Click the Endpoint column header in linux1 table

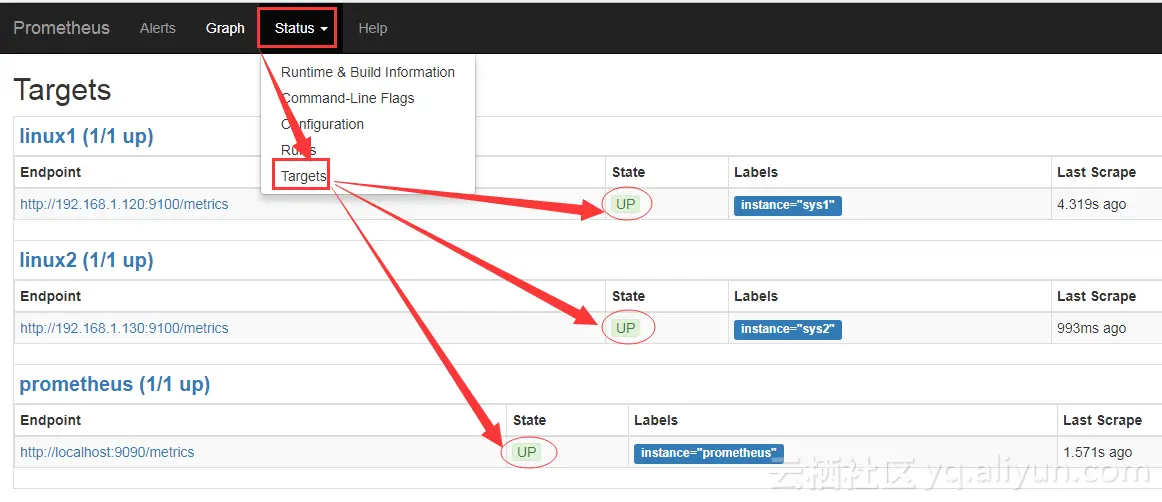coord(50,172)
